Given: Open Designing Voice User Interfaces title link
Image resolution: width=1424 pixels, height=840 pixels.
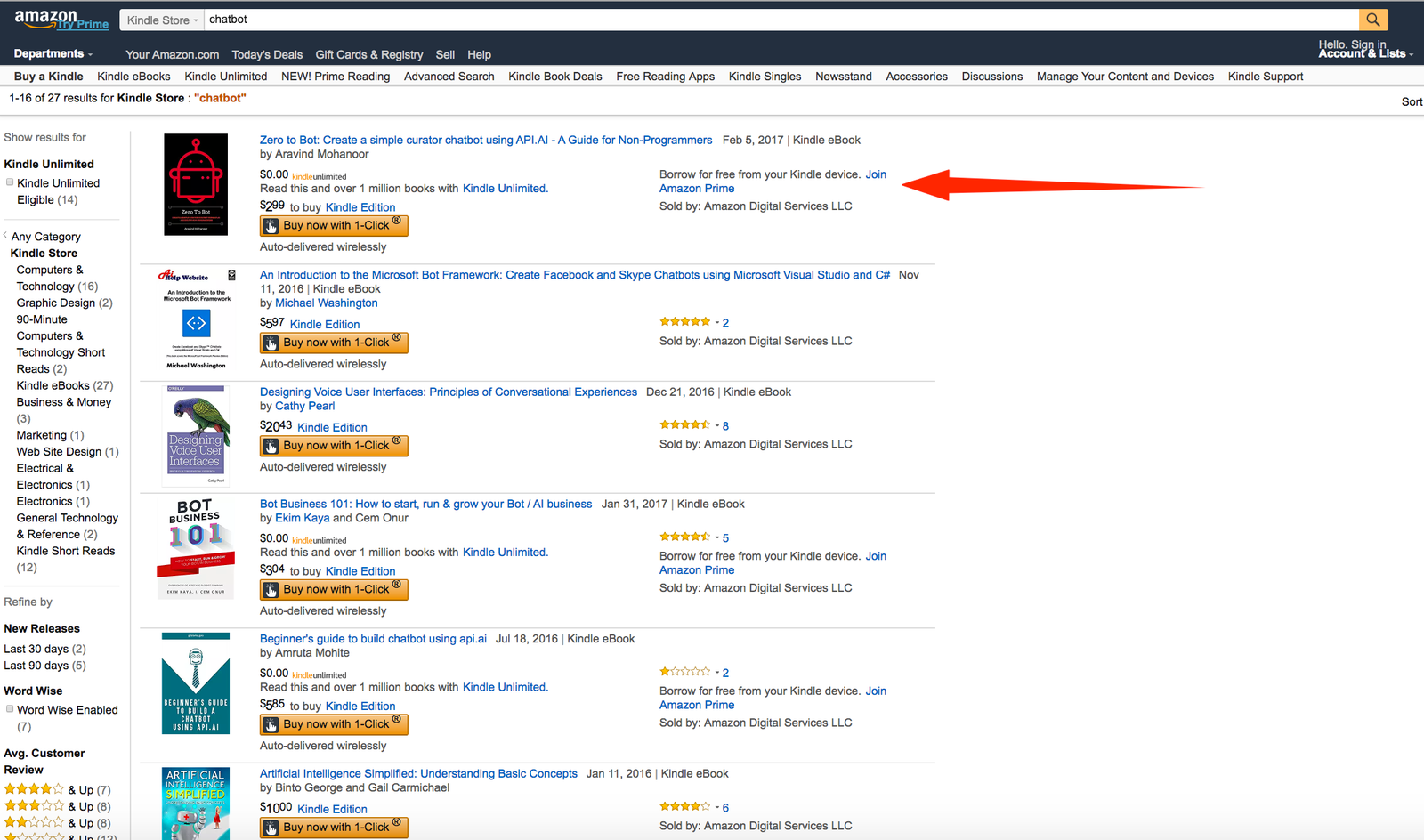Looking at the screenshot, I should tap(449, 392).
